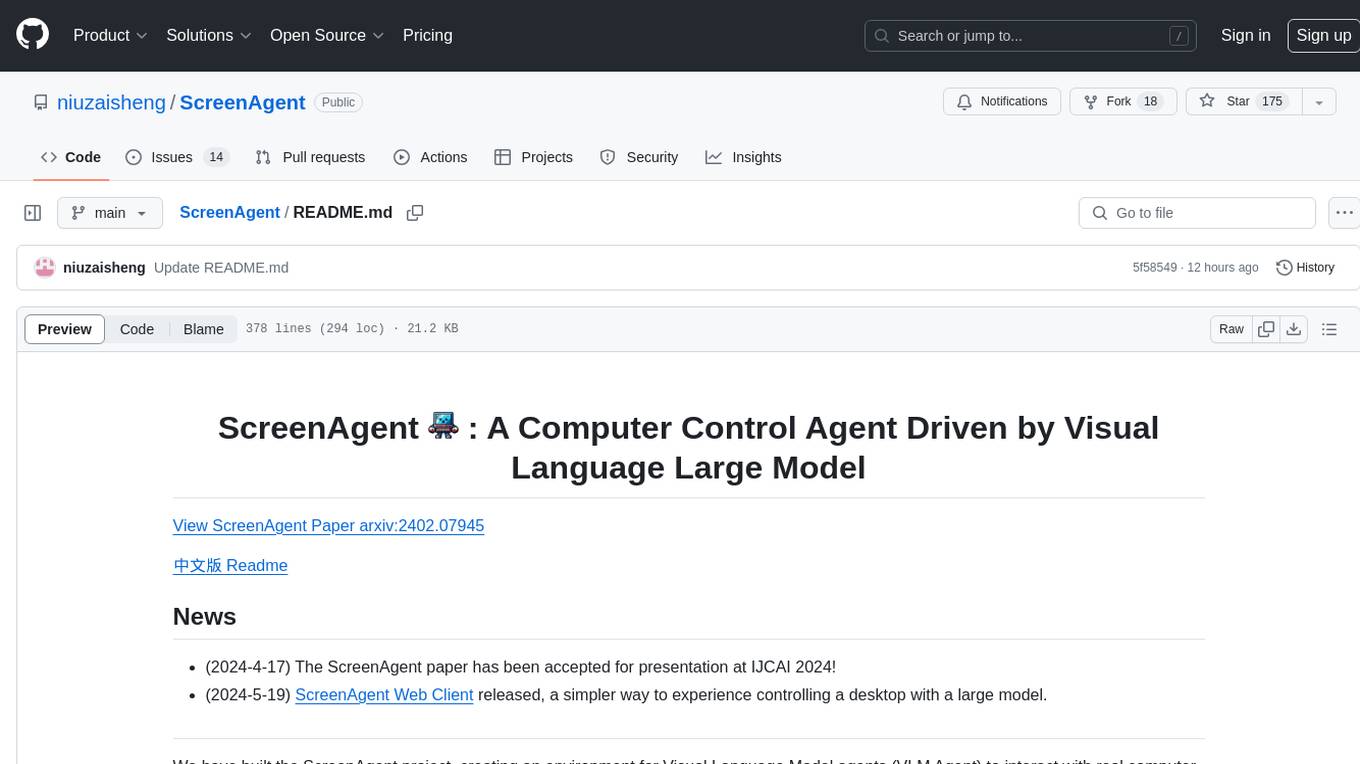Star the ScreenAgent repository
This screenshot has width=1360, height=764.
coord(1242,101)
